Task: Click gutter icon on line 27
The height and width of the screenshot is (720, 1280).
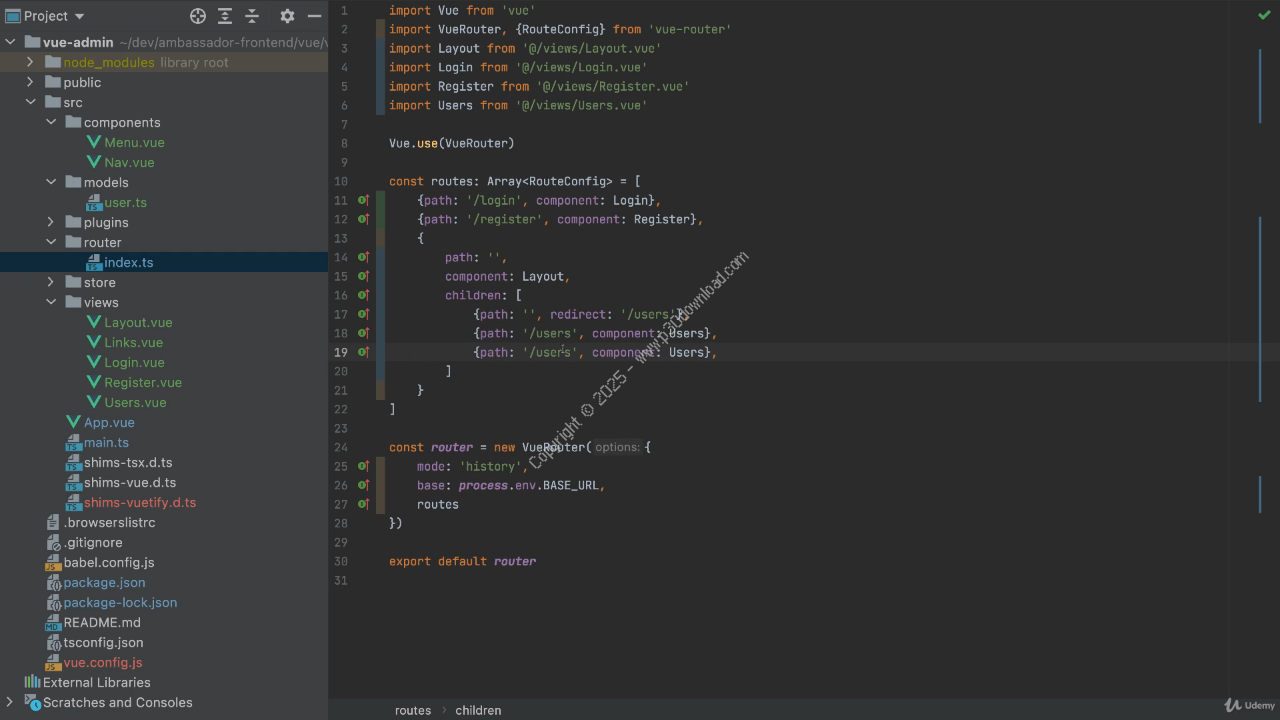Action: [364, 504]
